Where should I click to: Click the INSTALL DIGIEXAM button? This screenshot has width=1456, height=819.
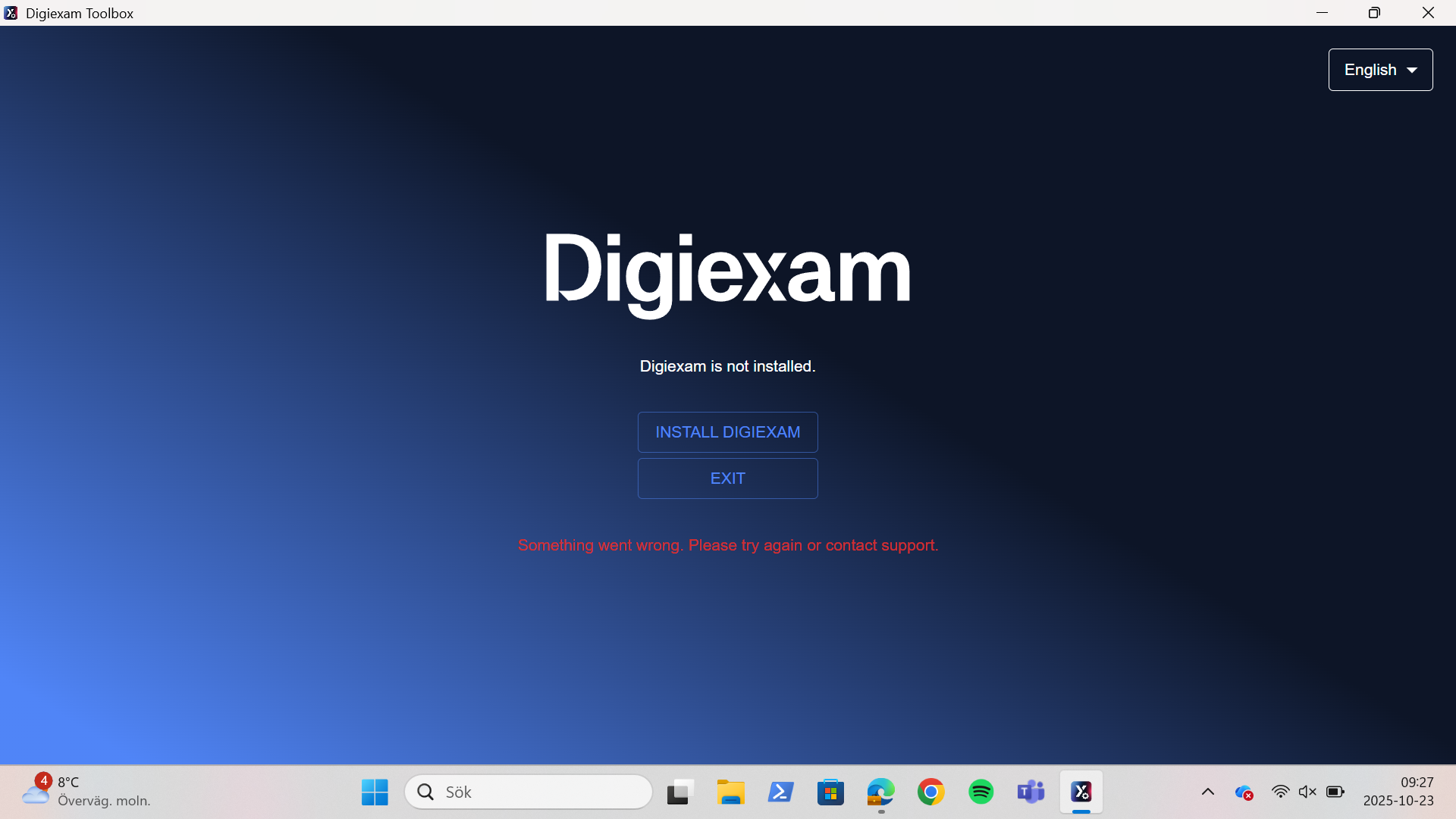pyautogui.click(x=727, y=431)
